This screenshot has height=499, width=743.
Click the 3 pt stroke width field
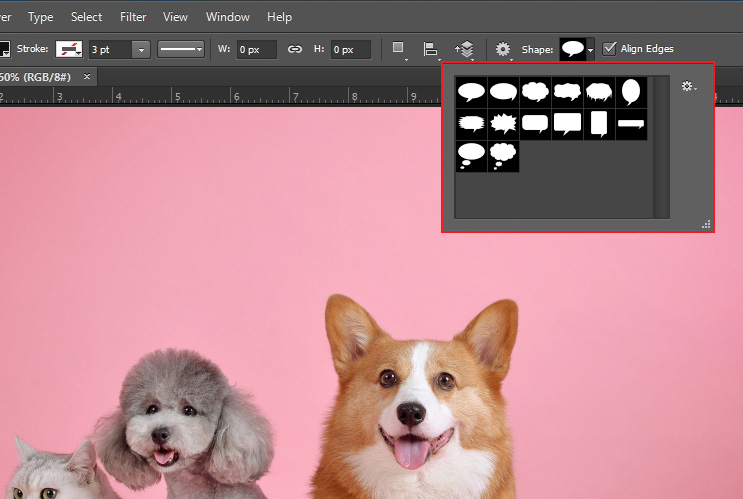[111, 49]
